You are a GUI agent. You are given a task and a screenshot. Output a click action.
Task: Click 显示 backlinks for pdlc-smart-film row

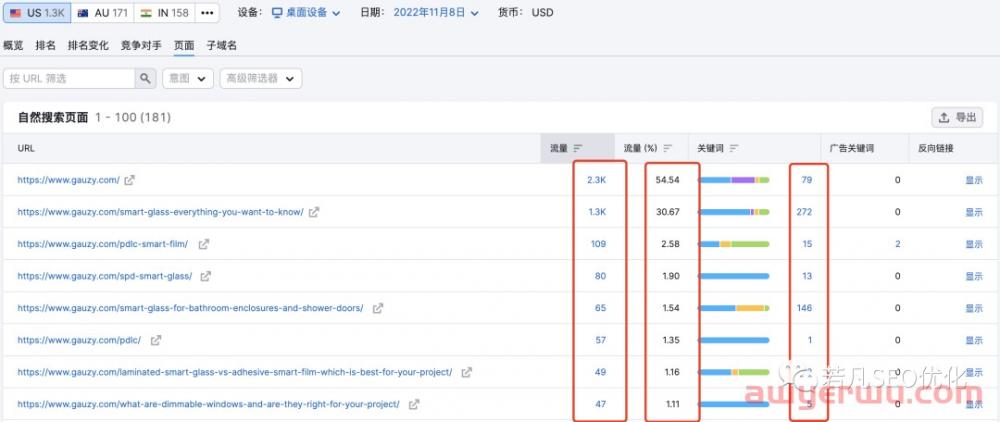[x=974, y=244]
